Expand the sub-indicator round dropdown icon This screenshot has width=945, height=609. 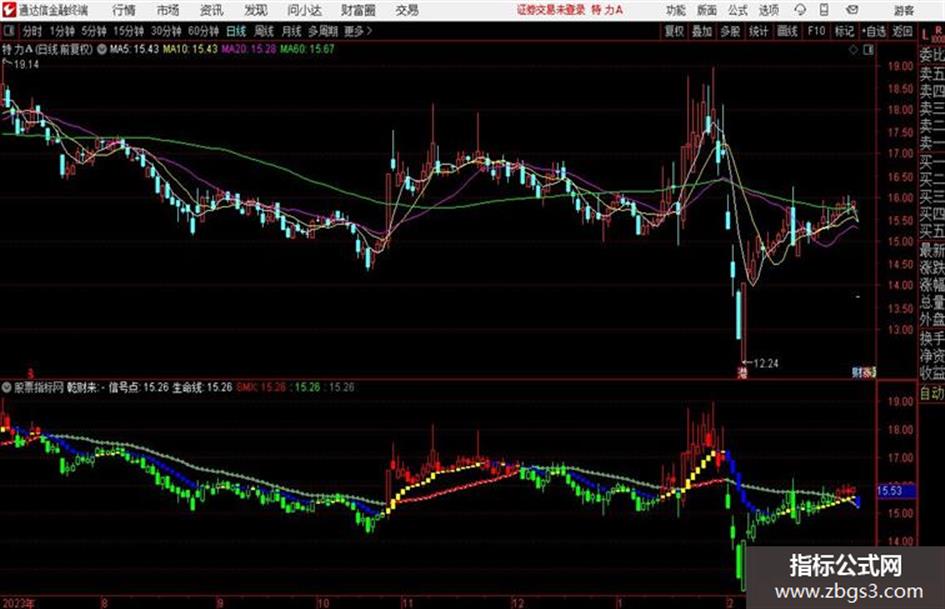tap(7, 387)
